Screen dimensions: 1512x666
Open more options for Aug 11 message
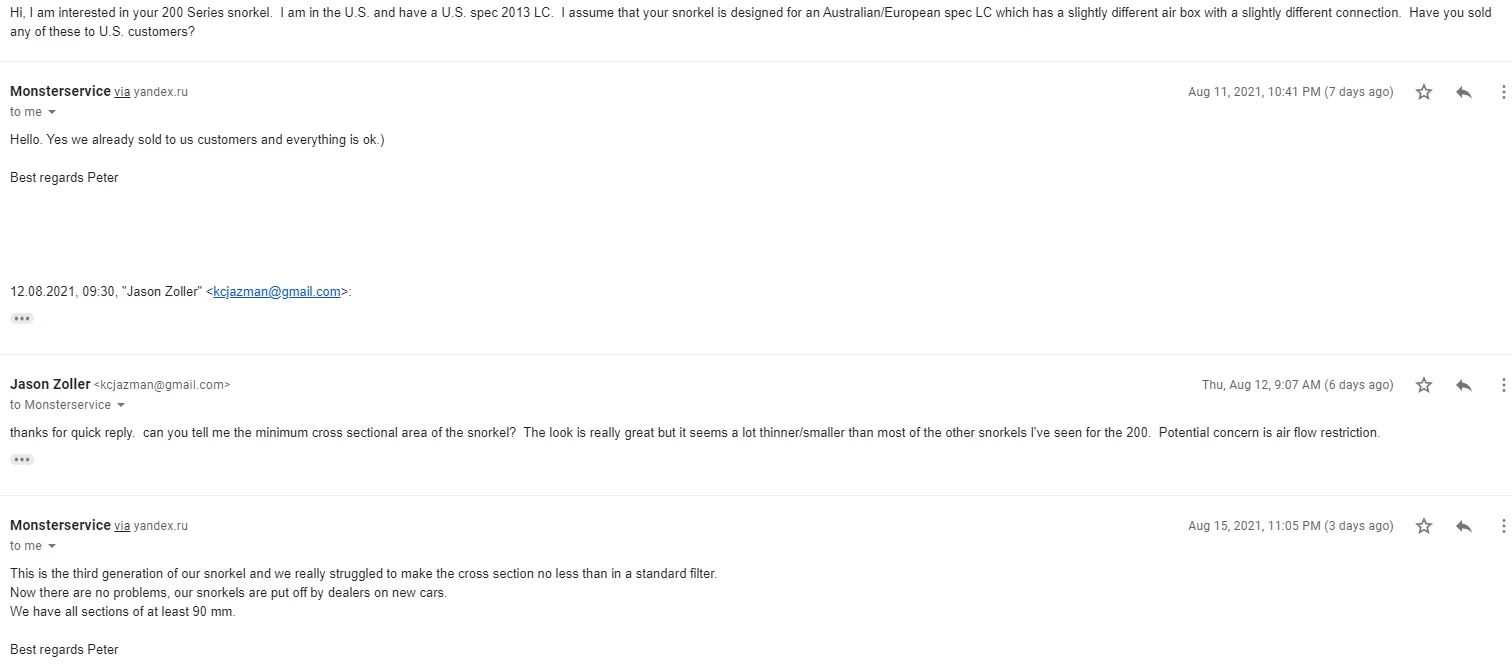[x=1503, y=92]
